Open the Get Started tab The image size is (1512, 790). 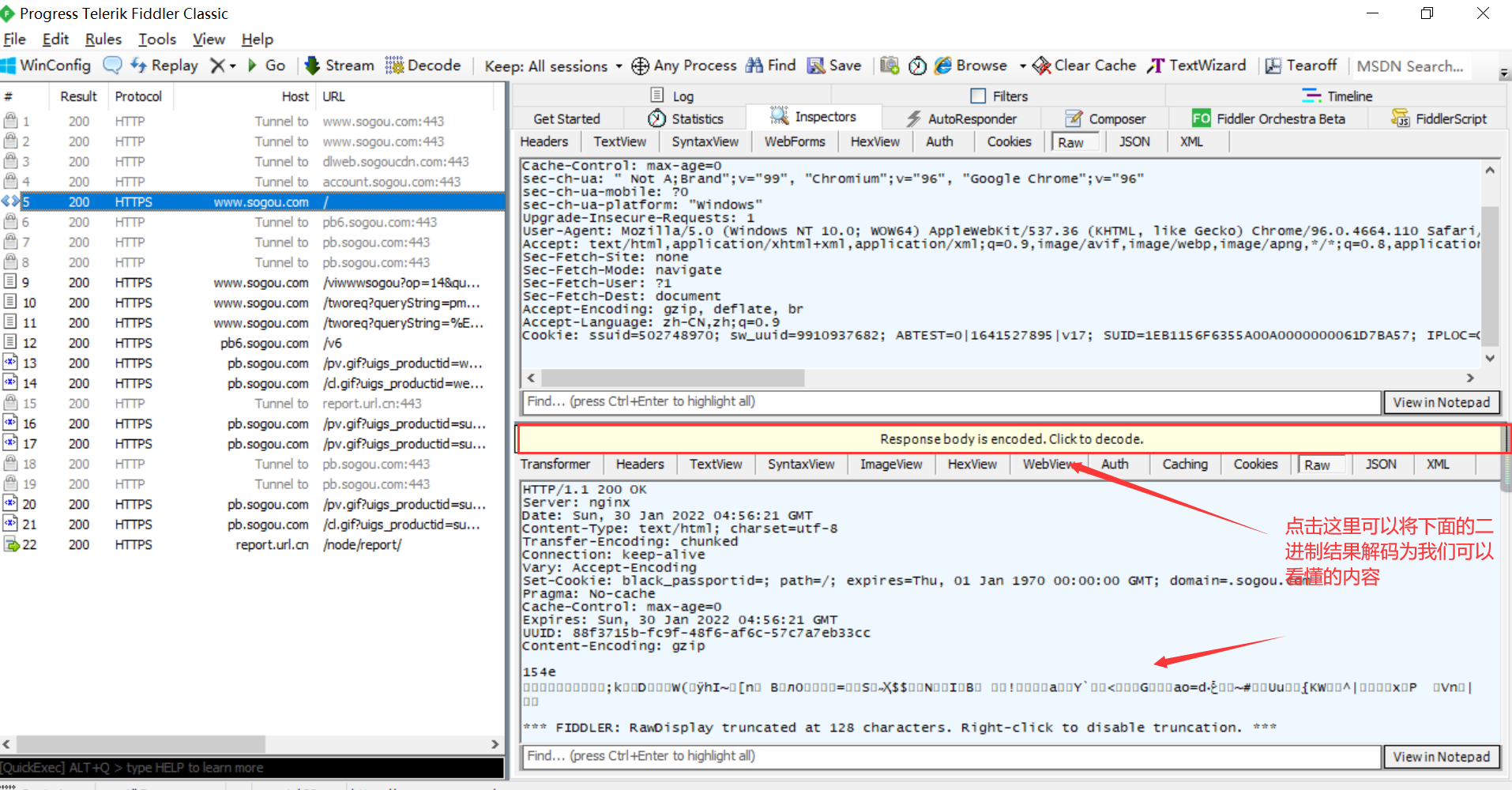tap(566, 118)
